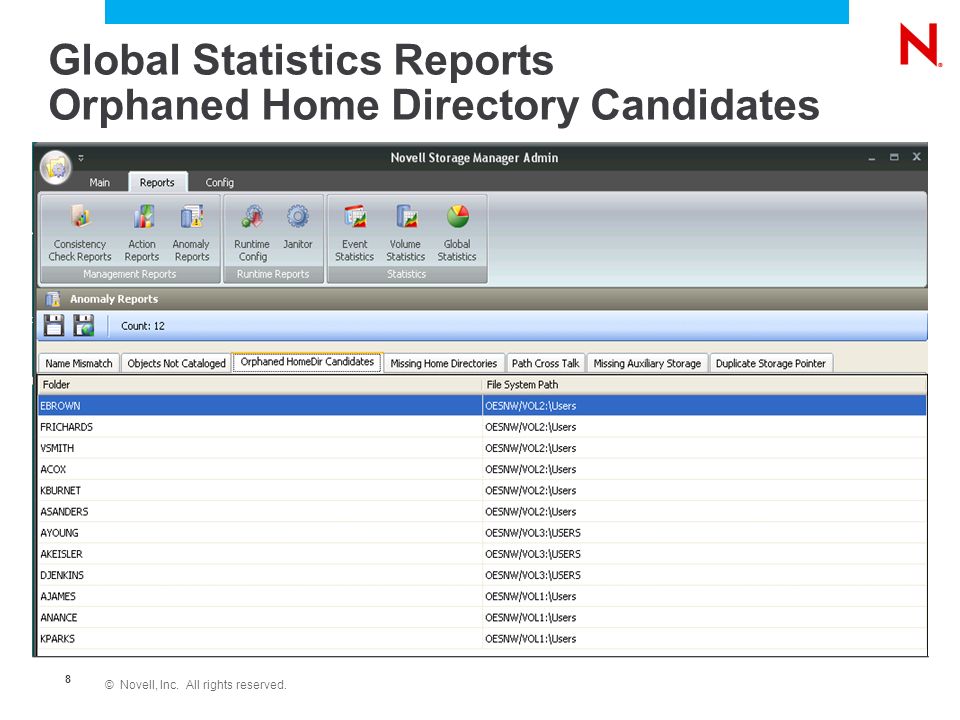
Task: Maximize the Novell Storage Manager Admin window
Action: (x=894, y=157)
